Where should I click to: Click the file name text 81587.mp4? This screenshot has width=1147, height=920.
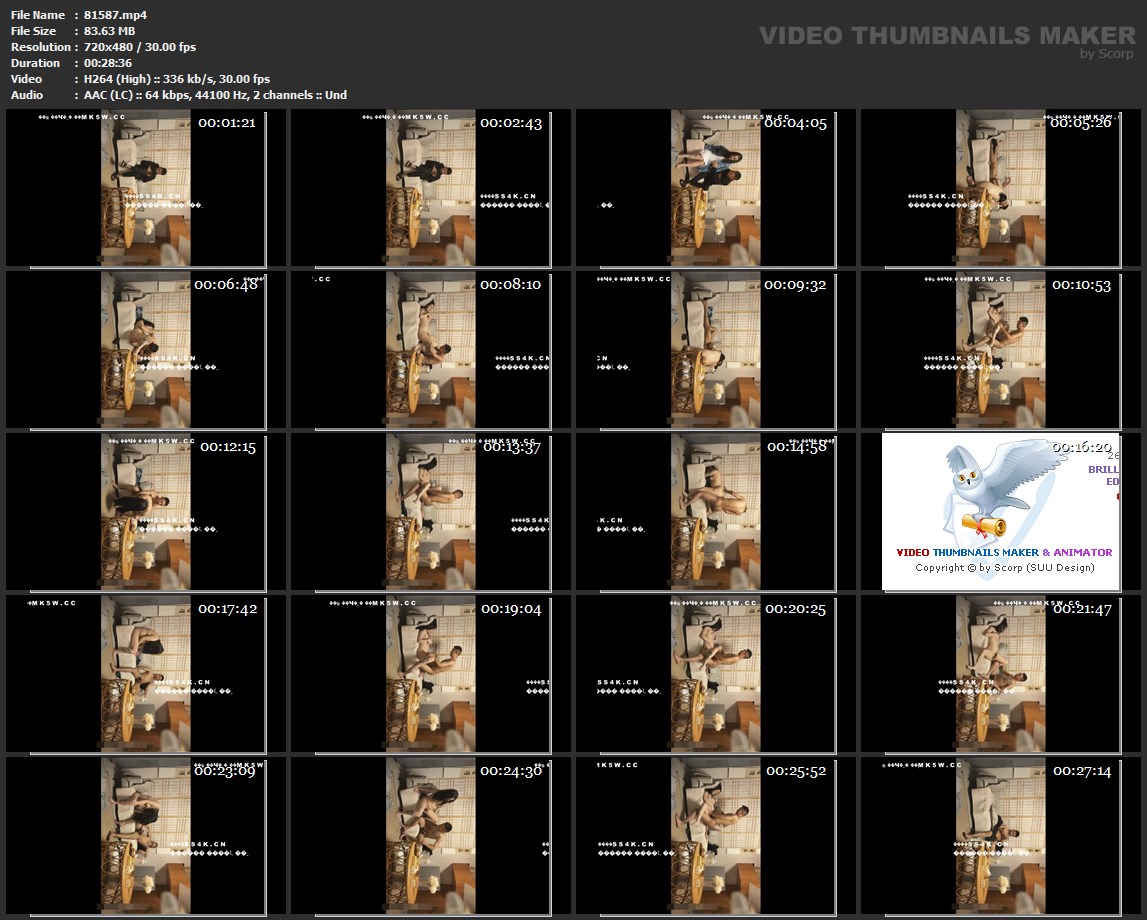point(116,15)
